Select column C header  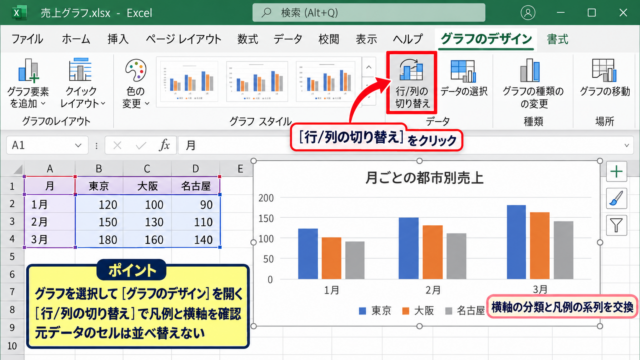147,169
